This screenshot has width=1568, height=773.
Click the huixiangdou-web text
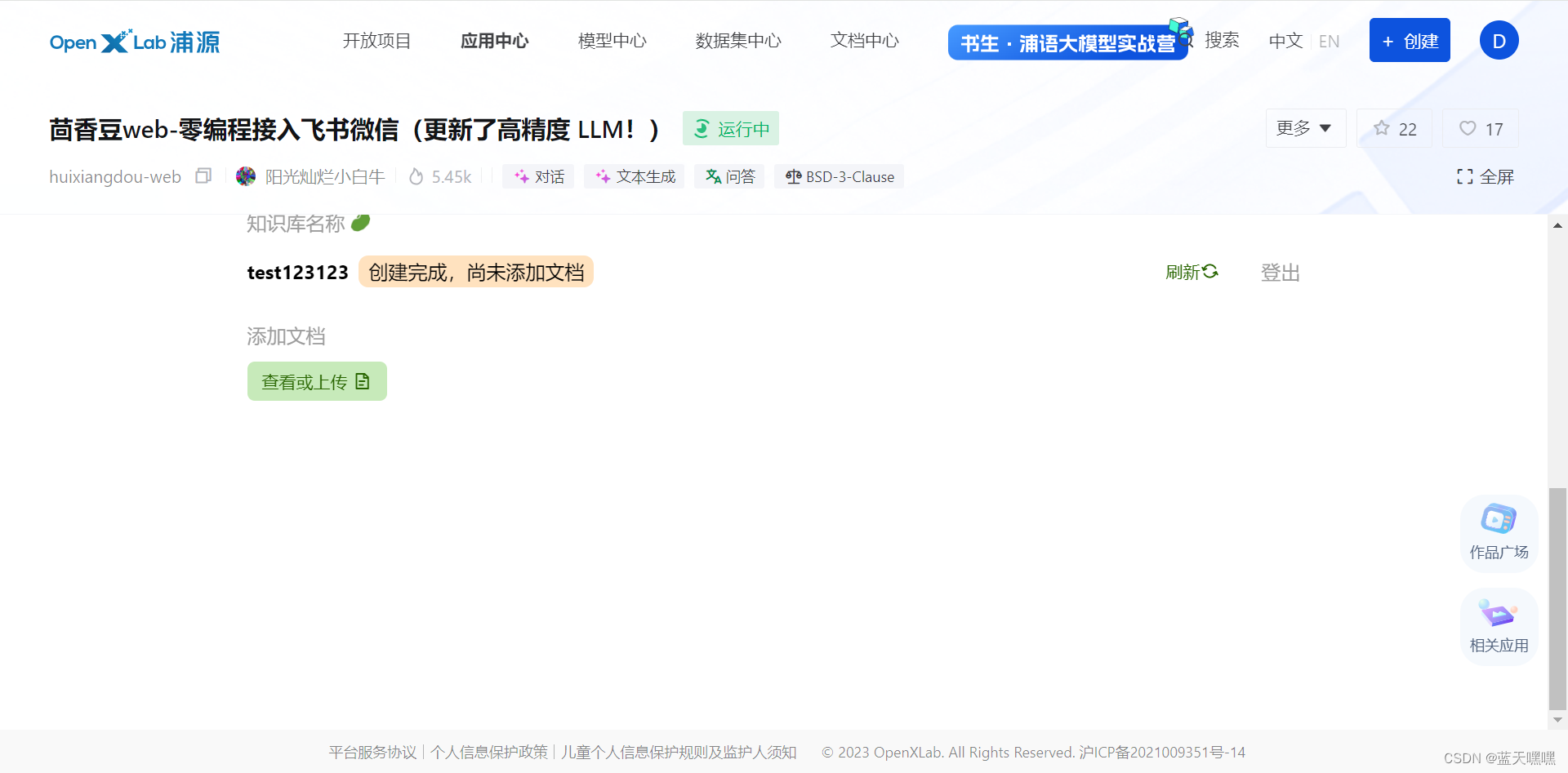point(115,176)
